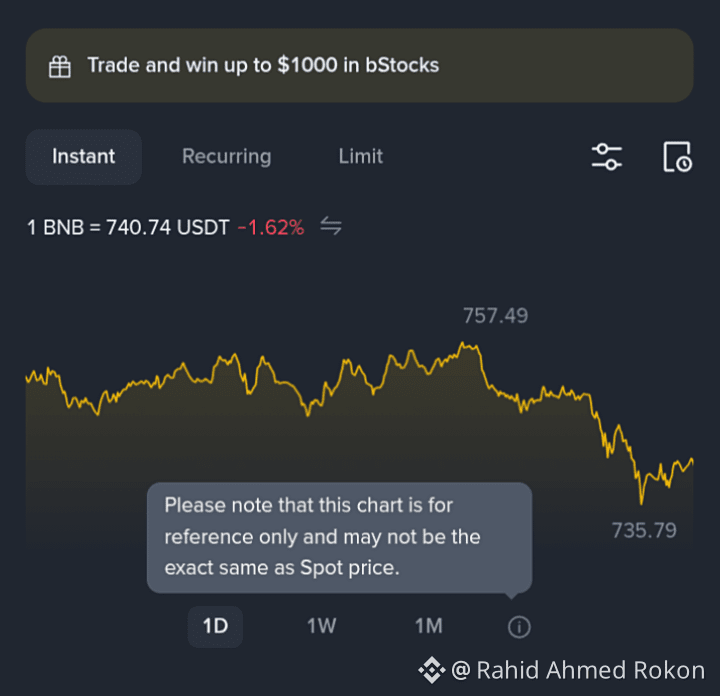
Task: Click the 1 BNB = 740.74 USDT rate
Action: click(128, 227)
